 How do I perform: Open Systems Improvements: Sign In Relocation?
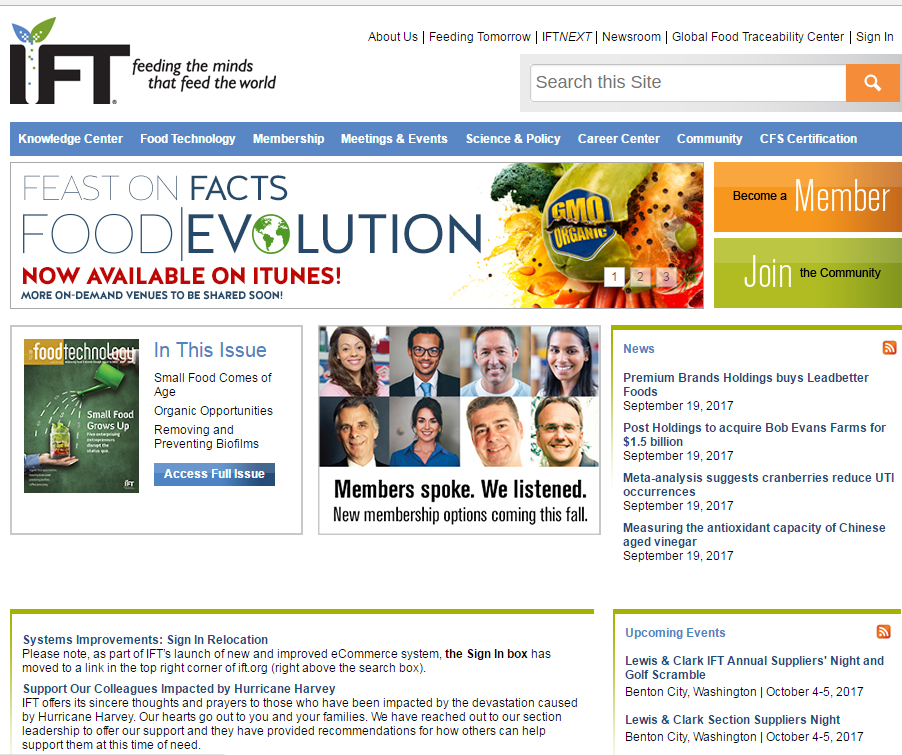(145, 639)
